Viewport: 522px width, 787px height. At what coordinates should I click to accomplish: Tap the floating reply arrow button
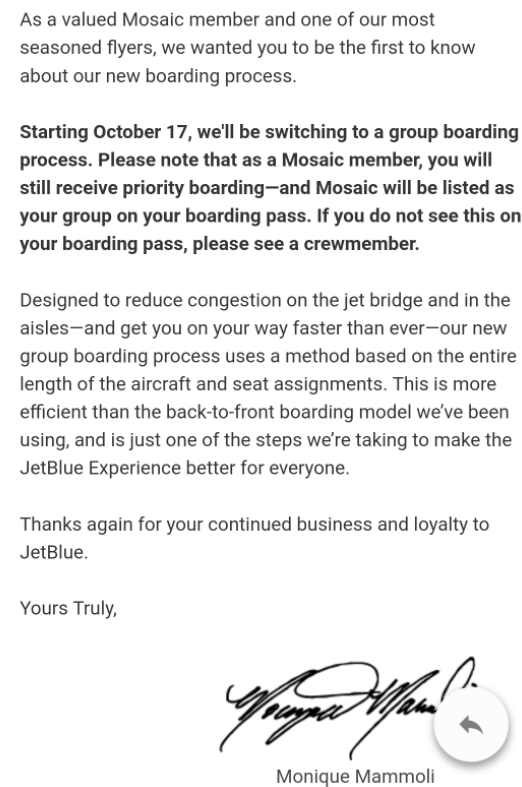(x=471, y=725)
